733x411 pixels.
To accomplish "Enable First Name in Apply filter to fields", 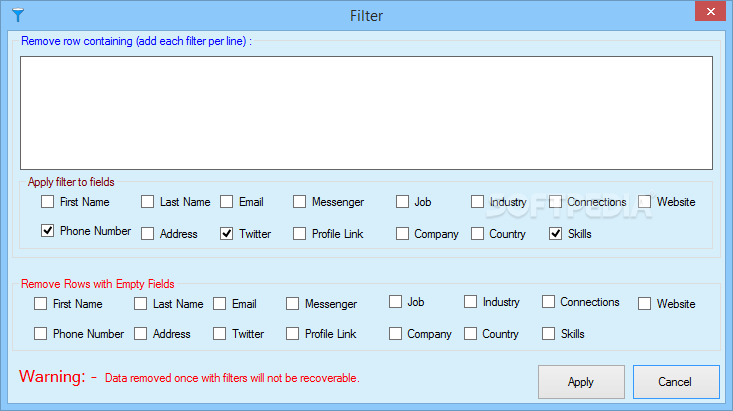I will coord(47,202).
